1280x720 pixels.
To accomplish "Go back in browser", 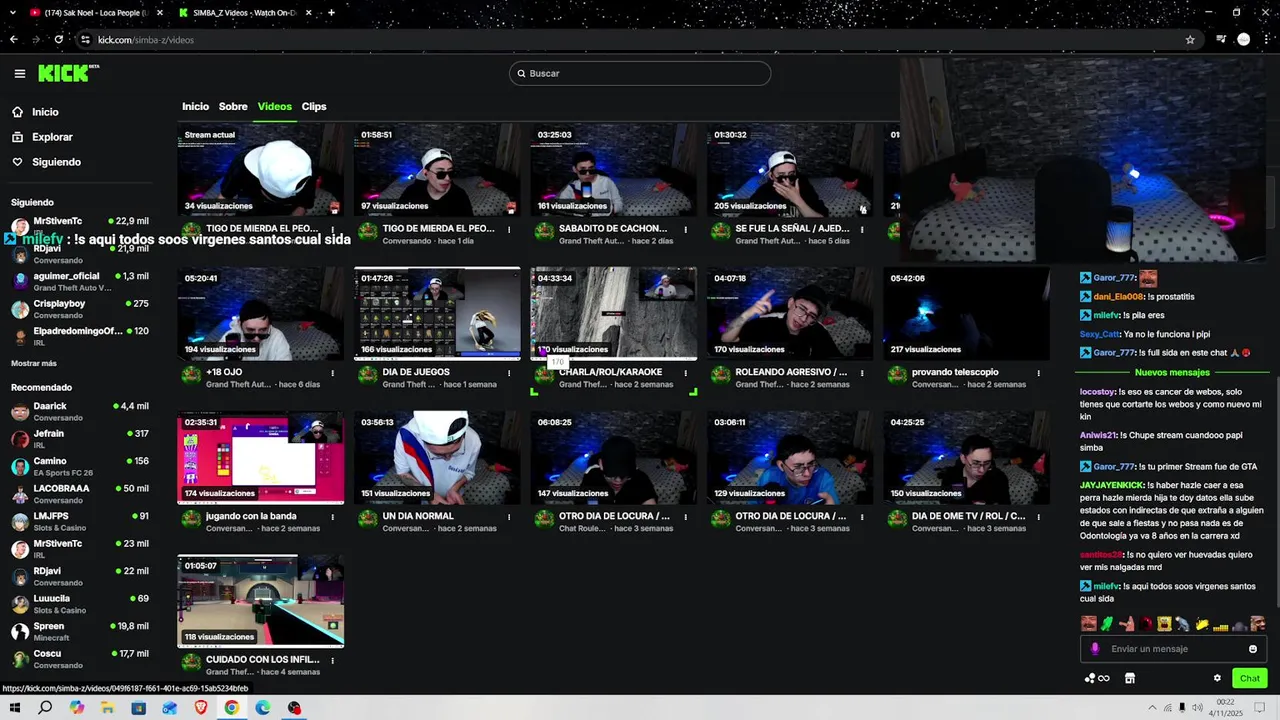I will point(13,40).
